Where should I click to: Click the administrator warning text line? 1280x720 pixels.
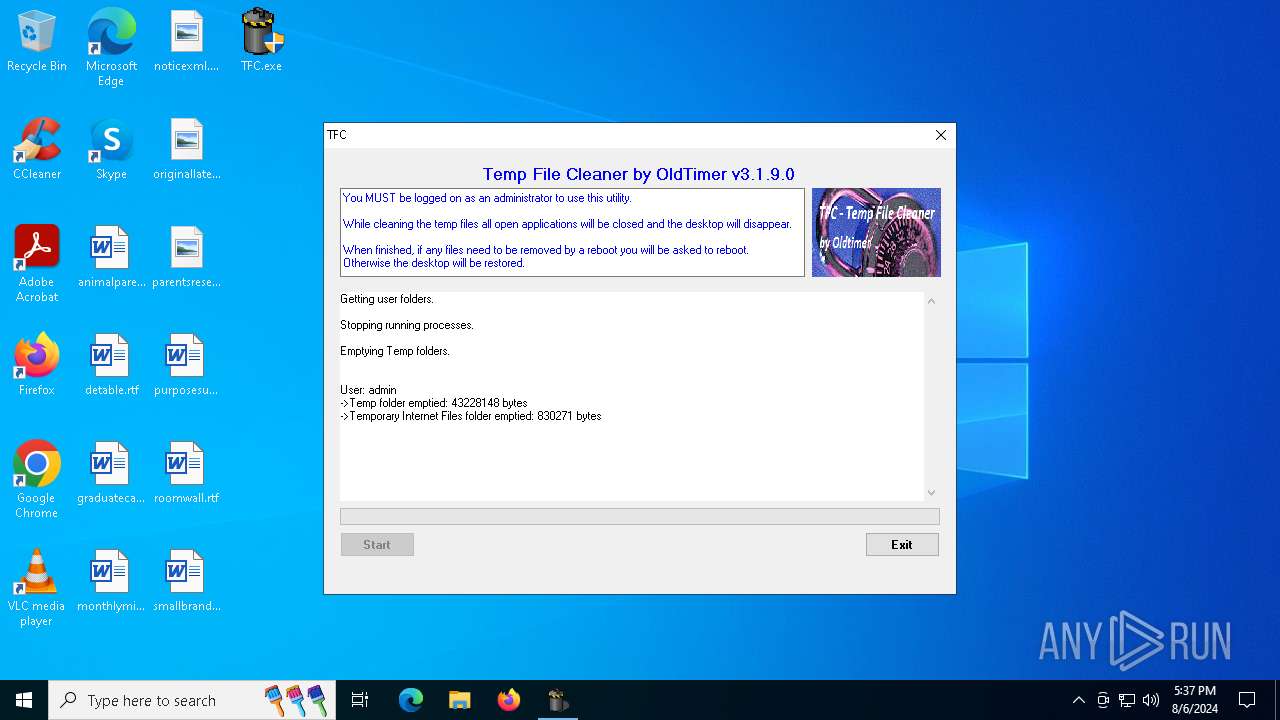pos(487,198)
